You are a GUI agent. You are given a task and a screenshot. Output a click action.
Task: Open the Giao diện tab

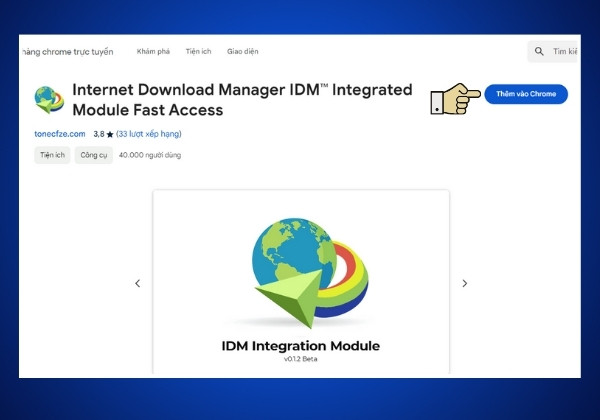pos(243,51)
